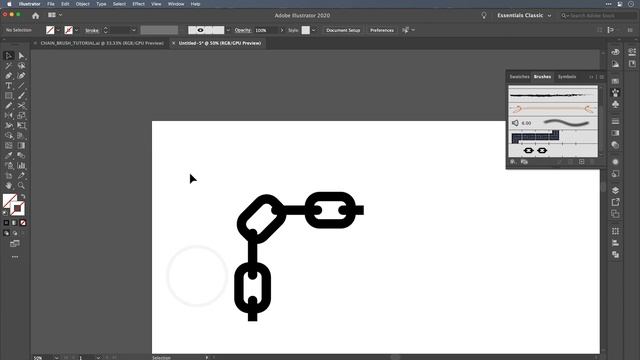Open the Align panel icon in dock
This screenshot has height=360, width=640.
(x=616, y=243)
